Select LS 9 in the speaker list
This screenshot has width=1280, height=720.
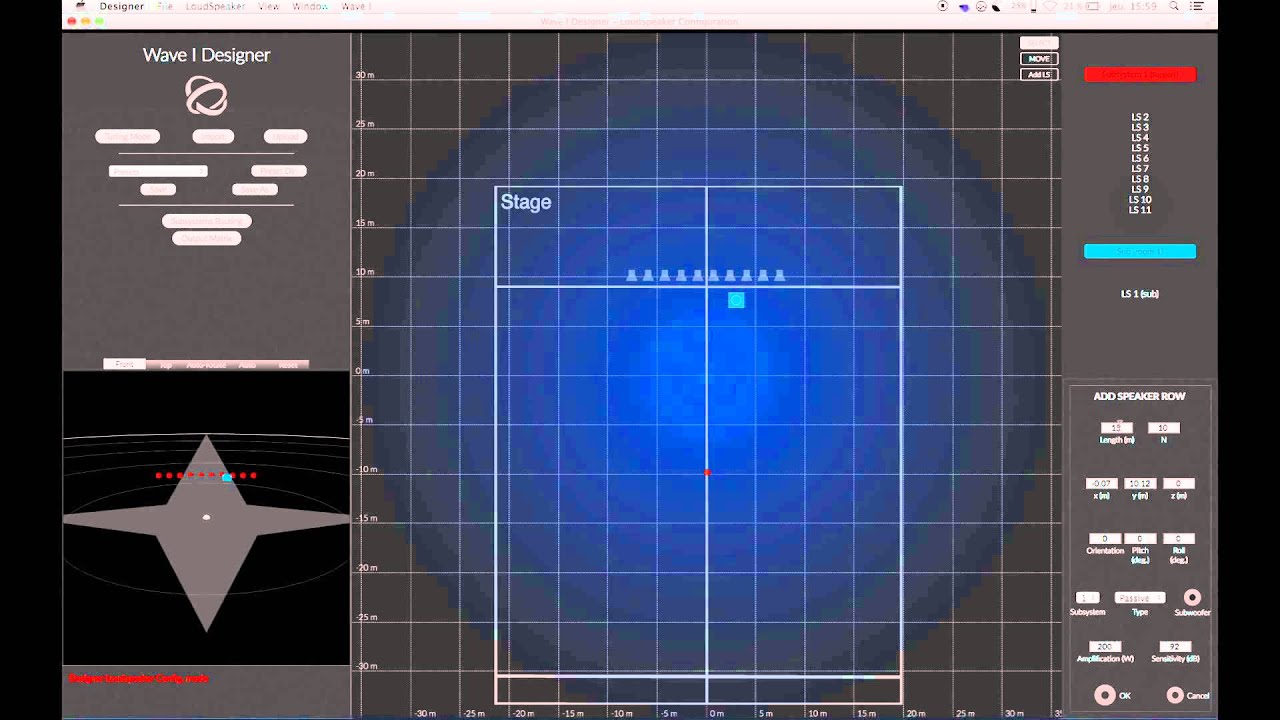(x=1140, y=189)
